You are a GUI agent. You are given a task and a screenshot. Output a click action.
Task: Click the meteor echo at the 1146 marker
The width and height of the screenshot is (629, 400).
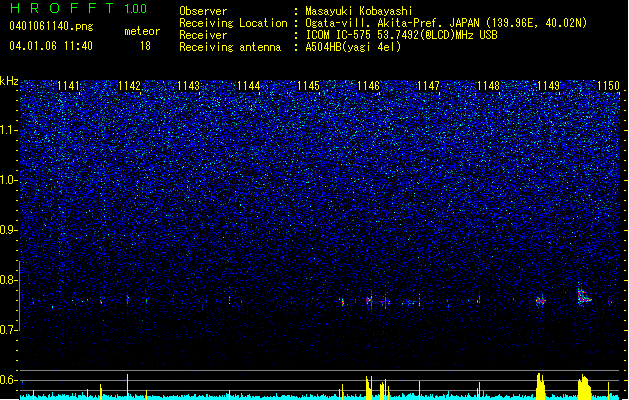coord(369,300)
